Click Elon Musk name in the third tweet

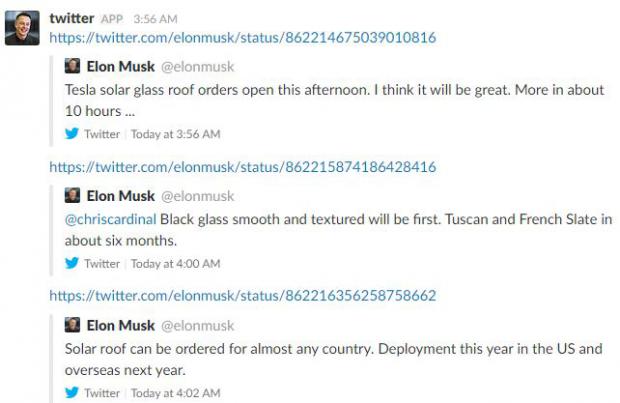121,325
